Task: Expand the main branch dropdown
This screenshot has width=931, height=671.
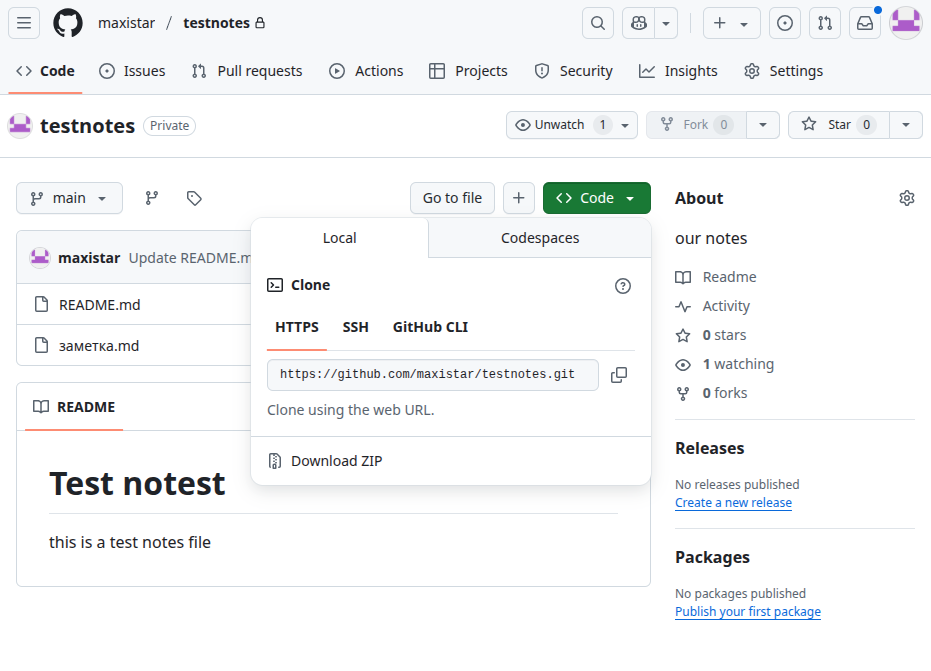Action: (x=69, y=198)
